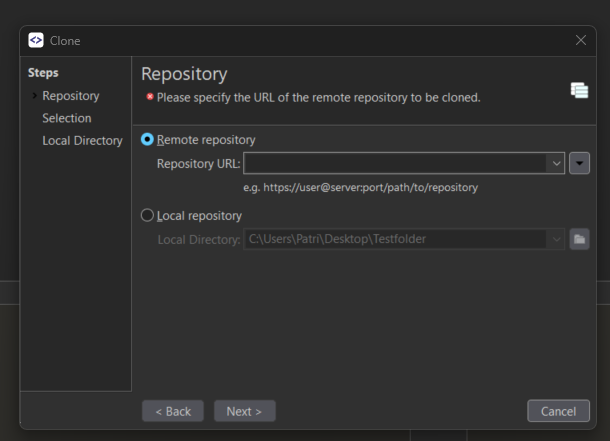Select the Remote repository radio button

coord(148,140)
